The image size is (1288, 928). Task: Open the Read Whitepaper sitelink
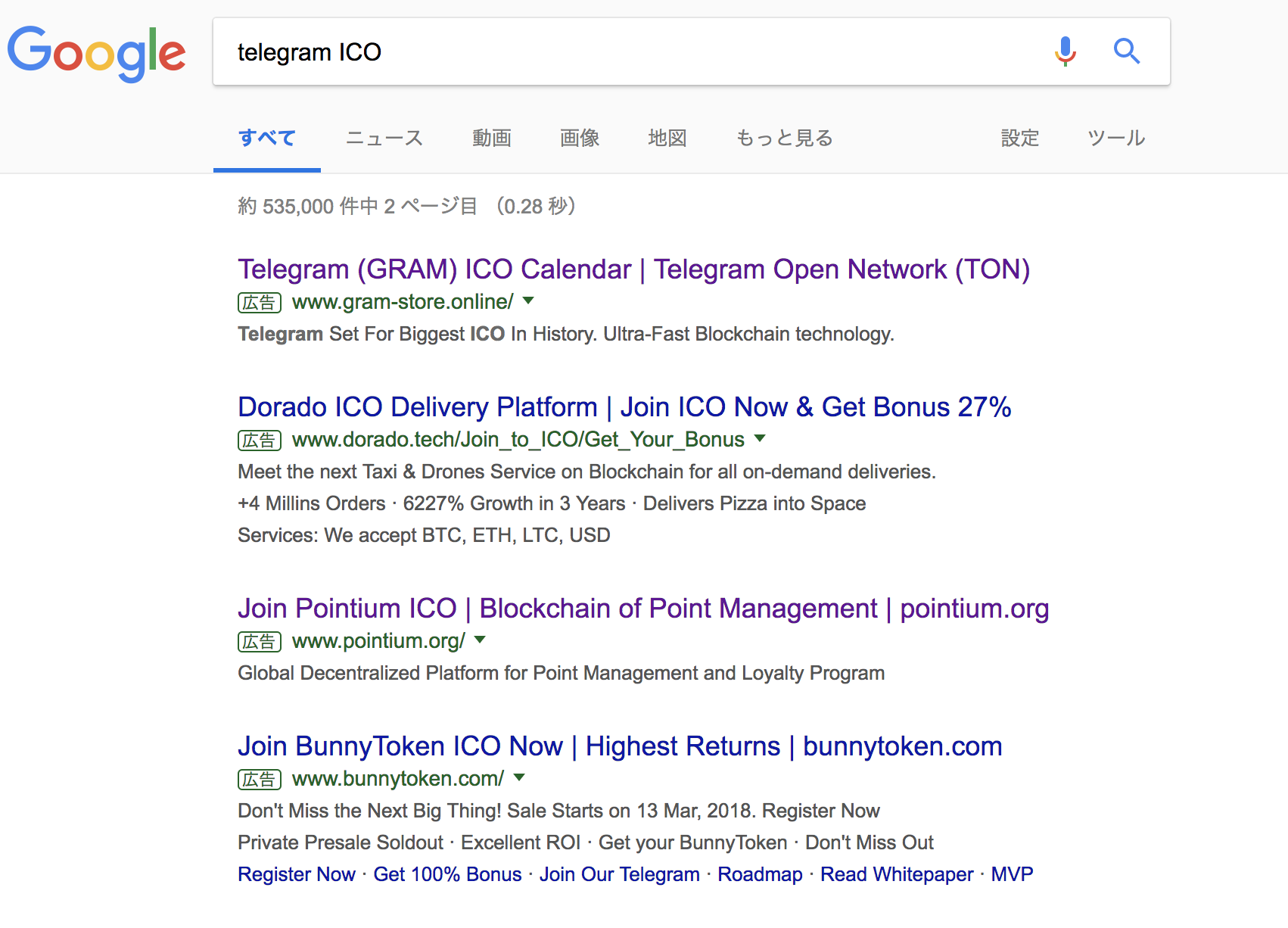(x=897, y=874)
